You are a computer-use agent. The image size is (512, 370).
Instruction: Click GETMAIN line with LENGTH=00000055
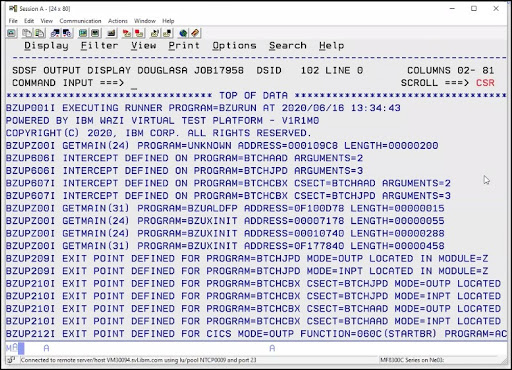225,221
